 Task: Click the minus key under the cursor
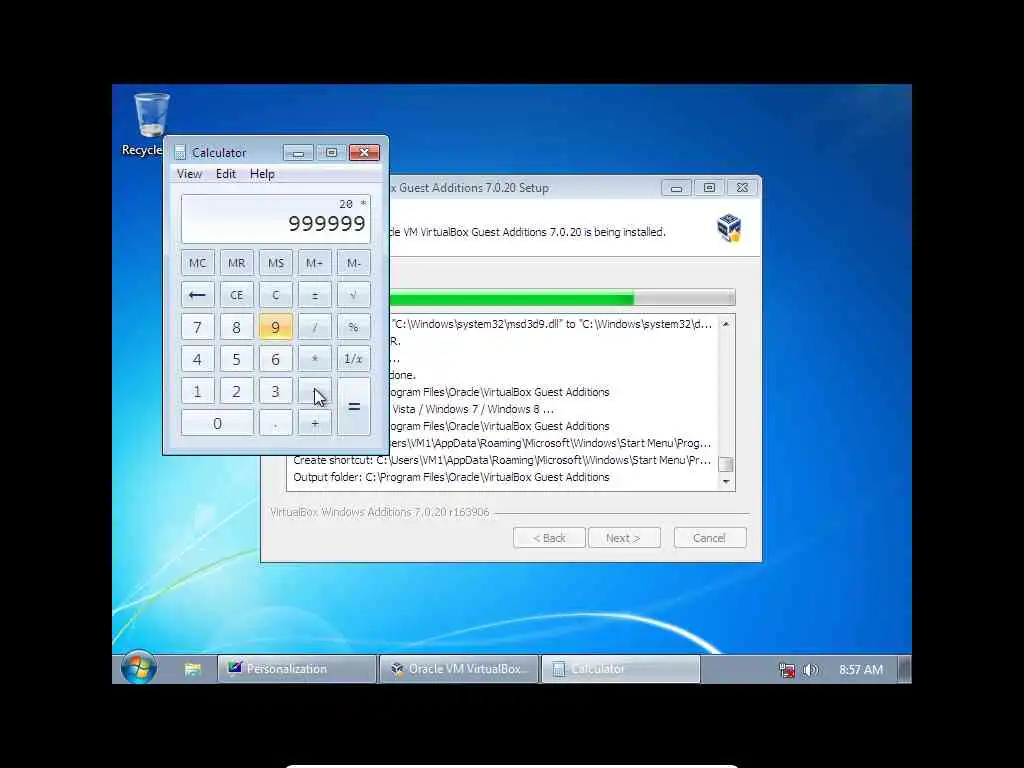[x=315, y=391]
